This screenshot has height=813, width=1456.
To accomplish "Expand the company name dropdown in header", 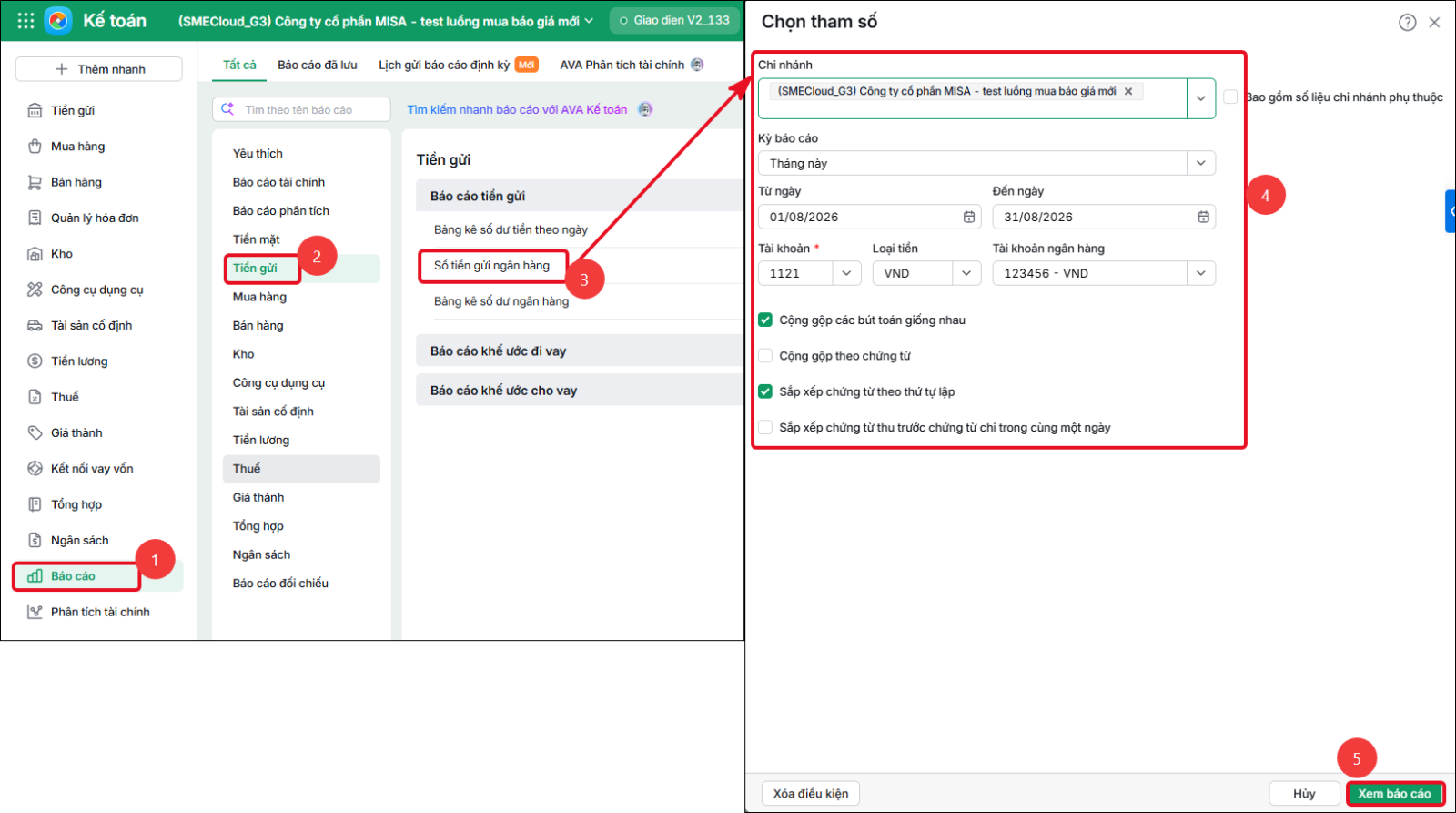I will 589,21.
